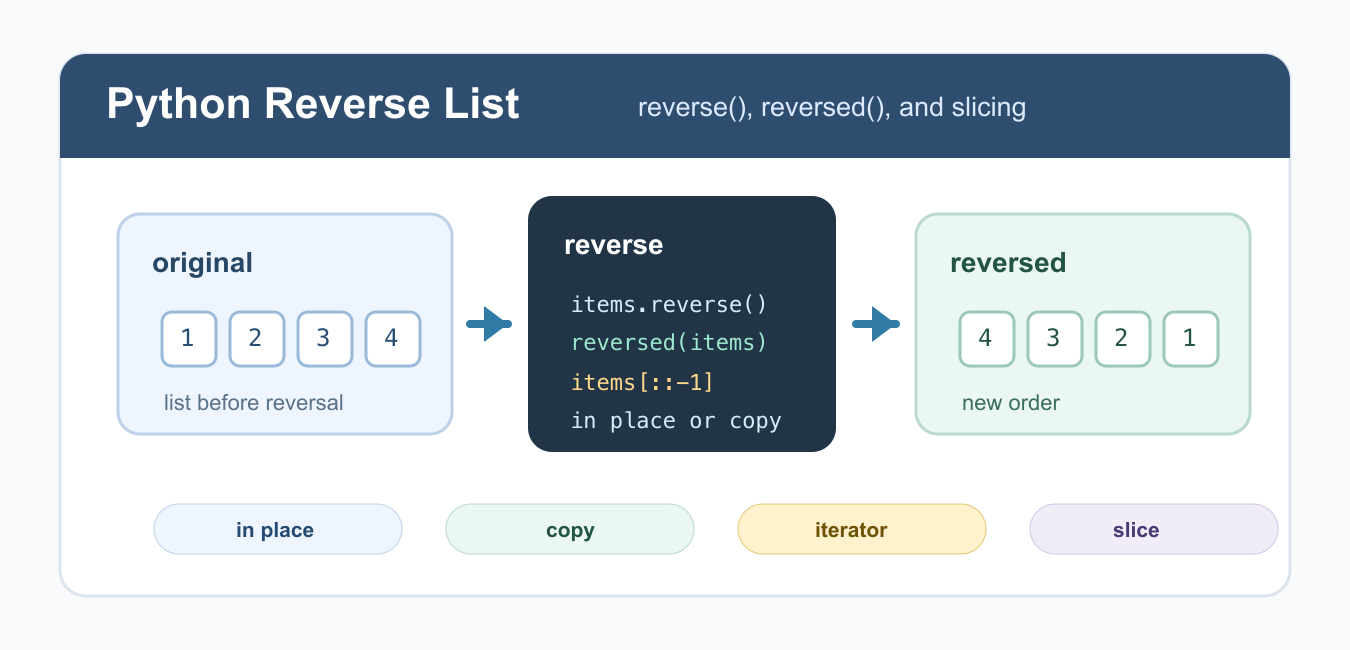Click the 'in place' pill
The width and height of the screenshot is (1350, 650).
(277, 529)
